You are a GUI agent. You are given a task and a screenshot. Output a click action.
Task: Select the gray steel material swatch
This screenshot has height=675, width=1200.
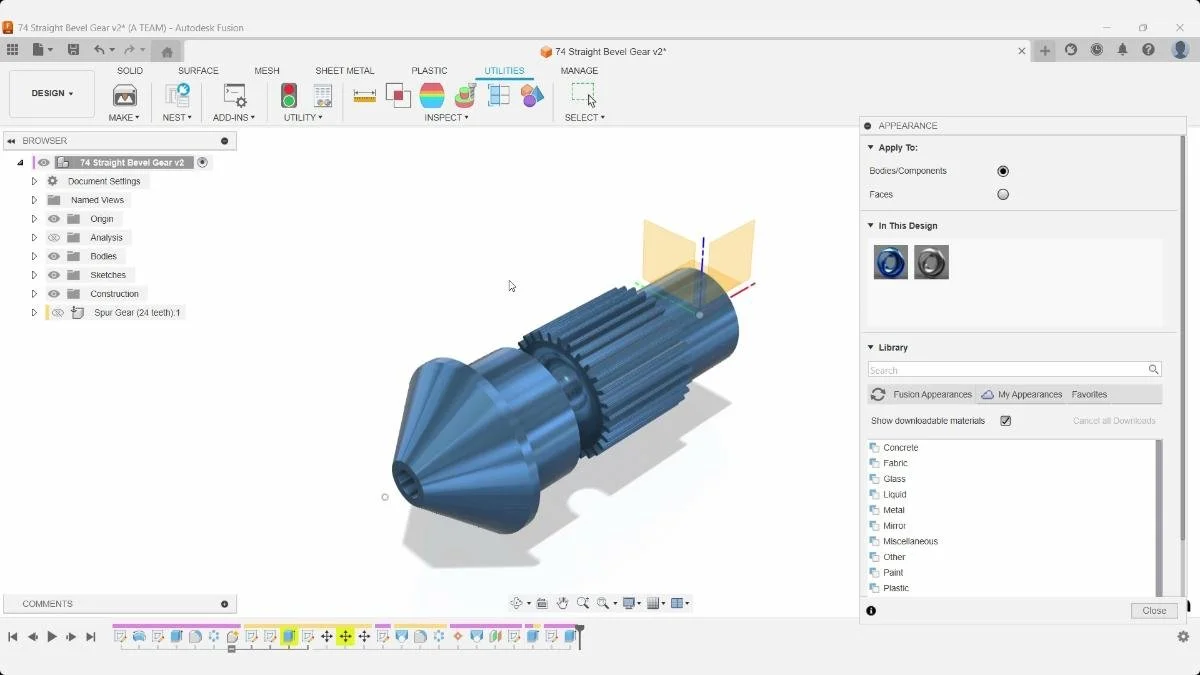point(931,262)
